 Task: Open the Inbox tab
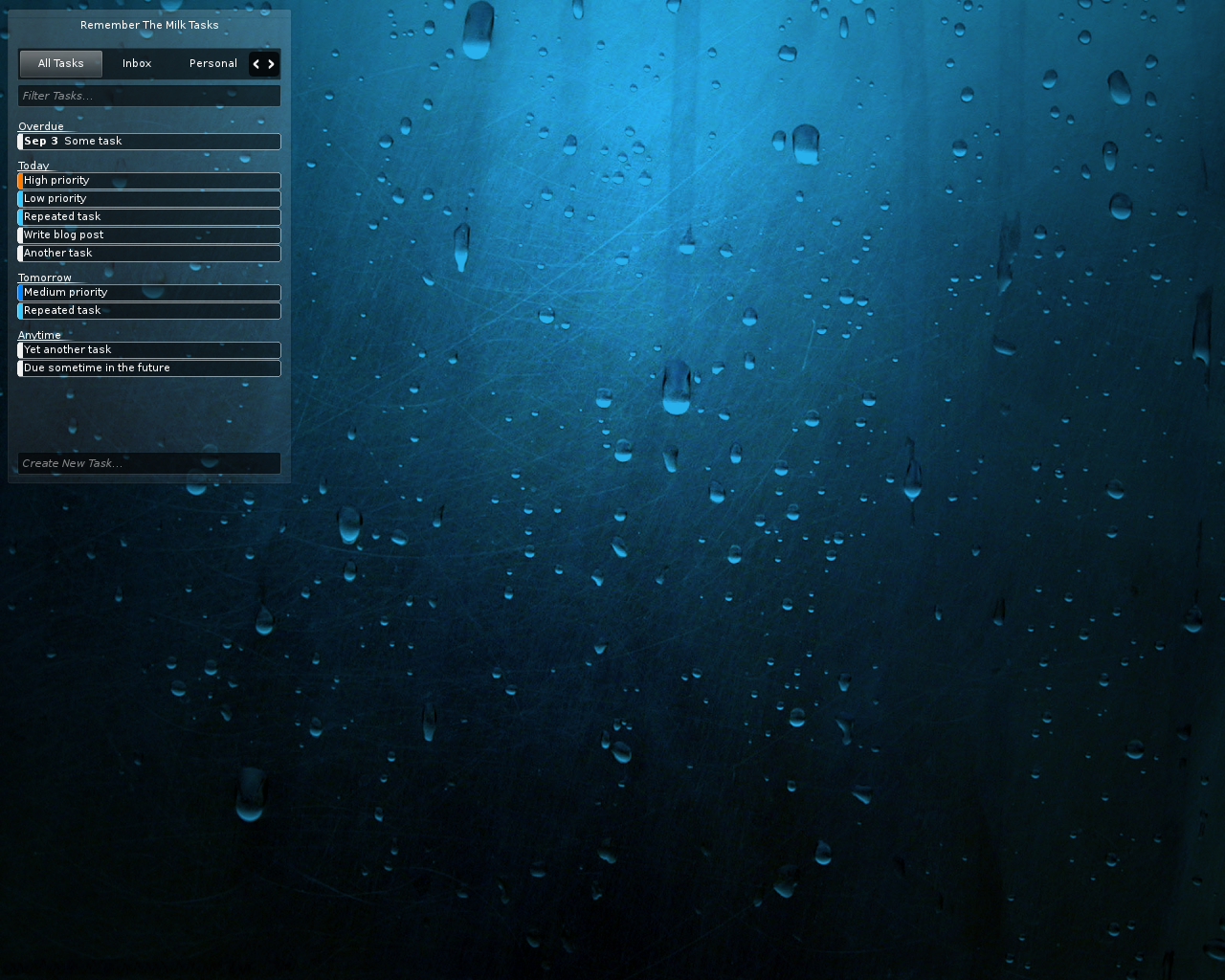137,64
